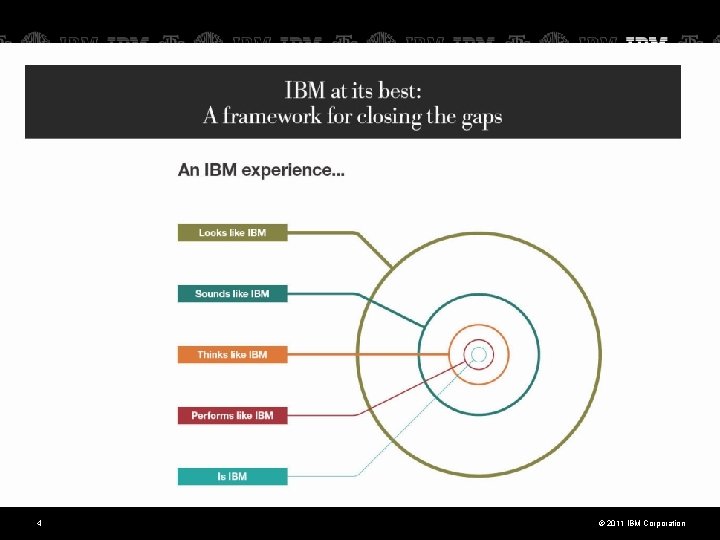Click the white IBM logo in header
This screenshot has height=540, width=720.
pyautogui.click(x=647, y=40)
